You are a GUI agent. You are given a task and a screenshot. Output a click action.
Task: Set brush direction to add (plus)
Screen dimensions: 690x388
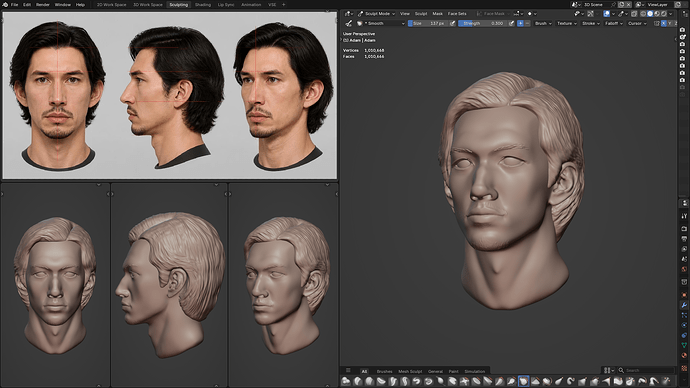[x=520, y=23]
